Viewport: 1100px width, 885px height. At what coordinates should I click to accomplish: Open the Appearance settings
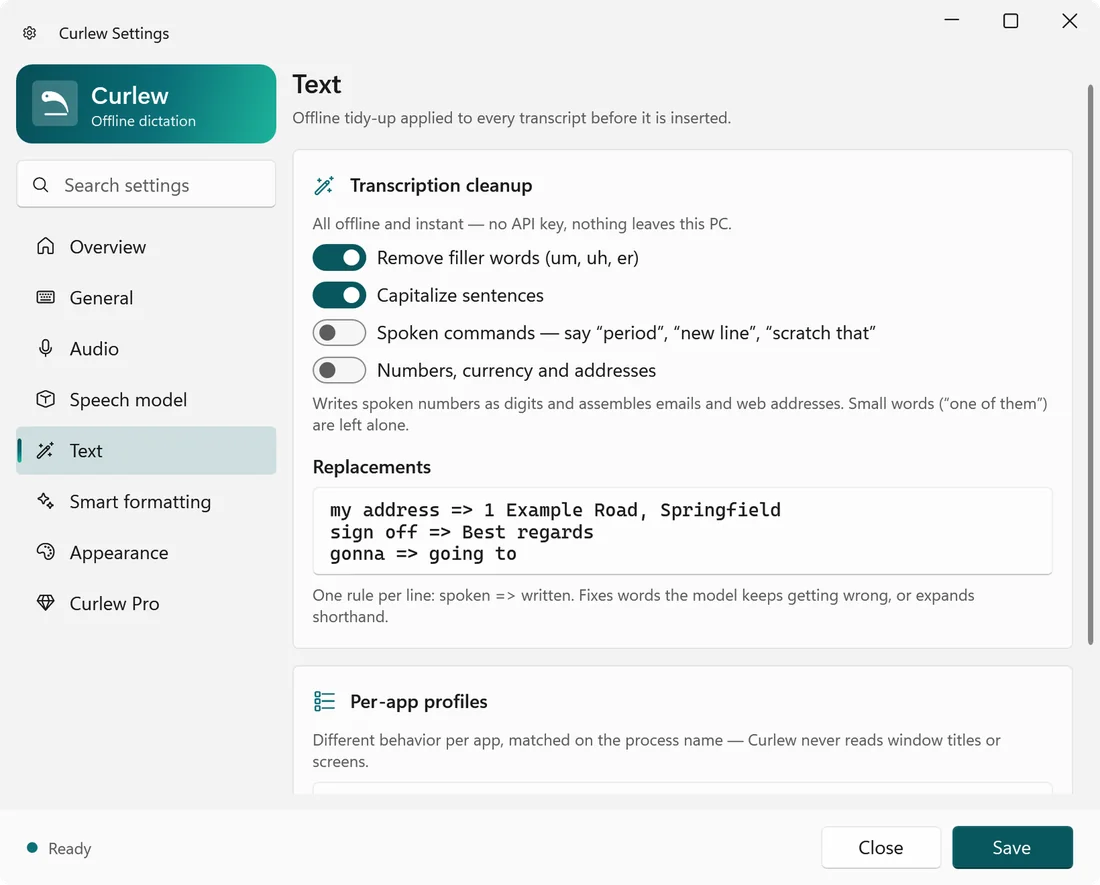(x=146, y=553)
